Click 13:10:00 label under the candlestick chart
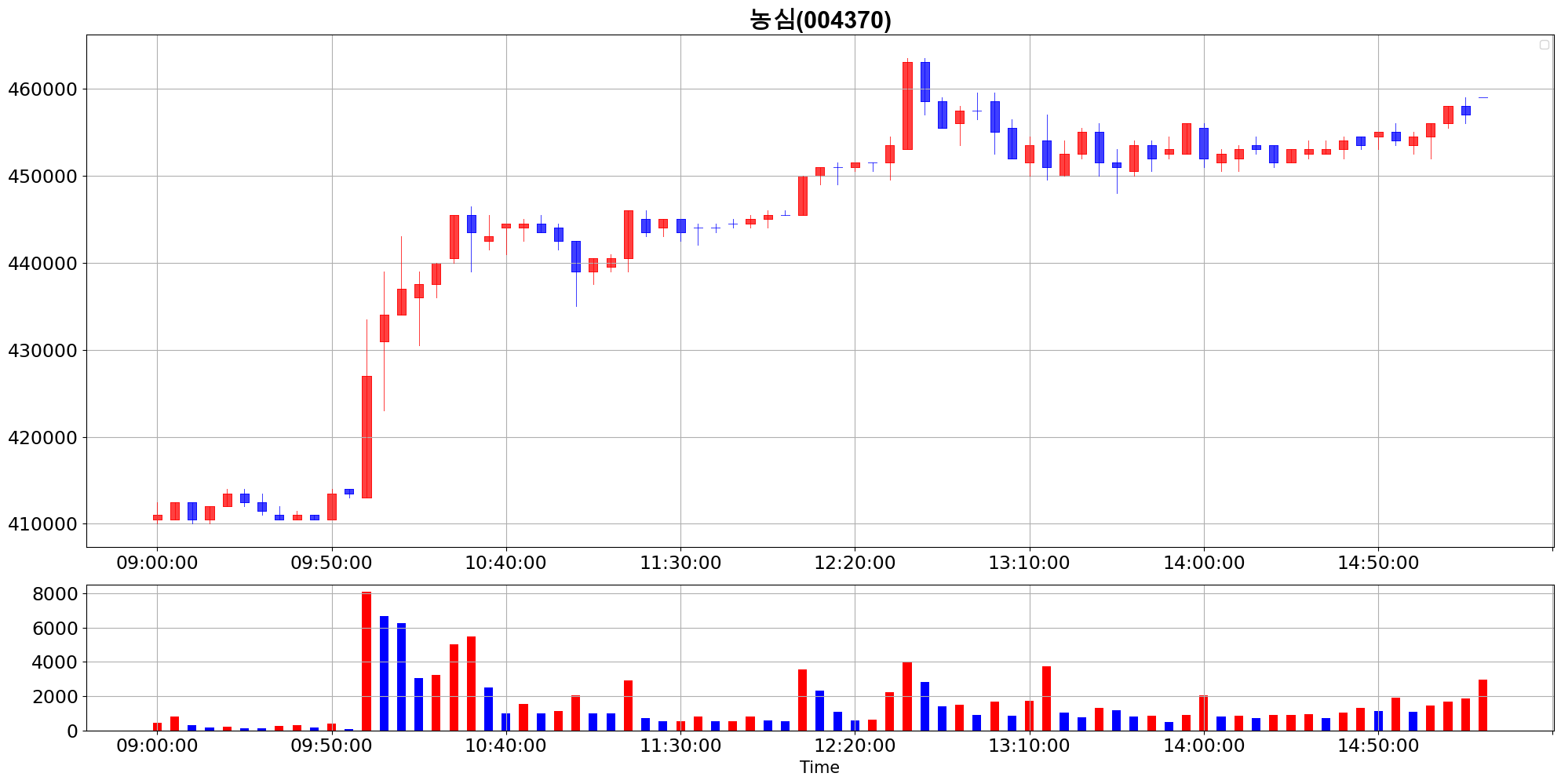This screenshot has width=1561, height=784. click(1029, 563)
